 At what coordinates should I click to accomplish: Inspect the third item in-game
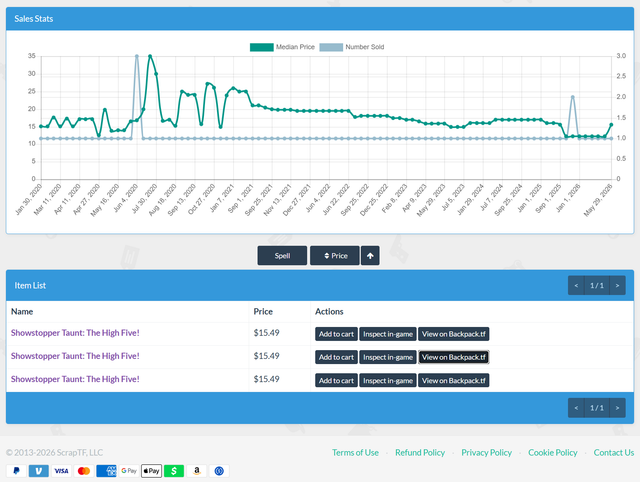click(x=388, y=380)
